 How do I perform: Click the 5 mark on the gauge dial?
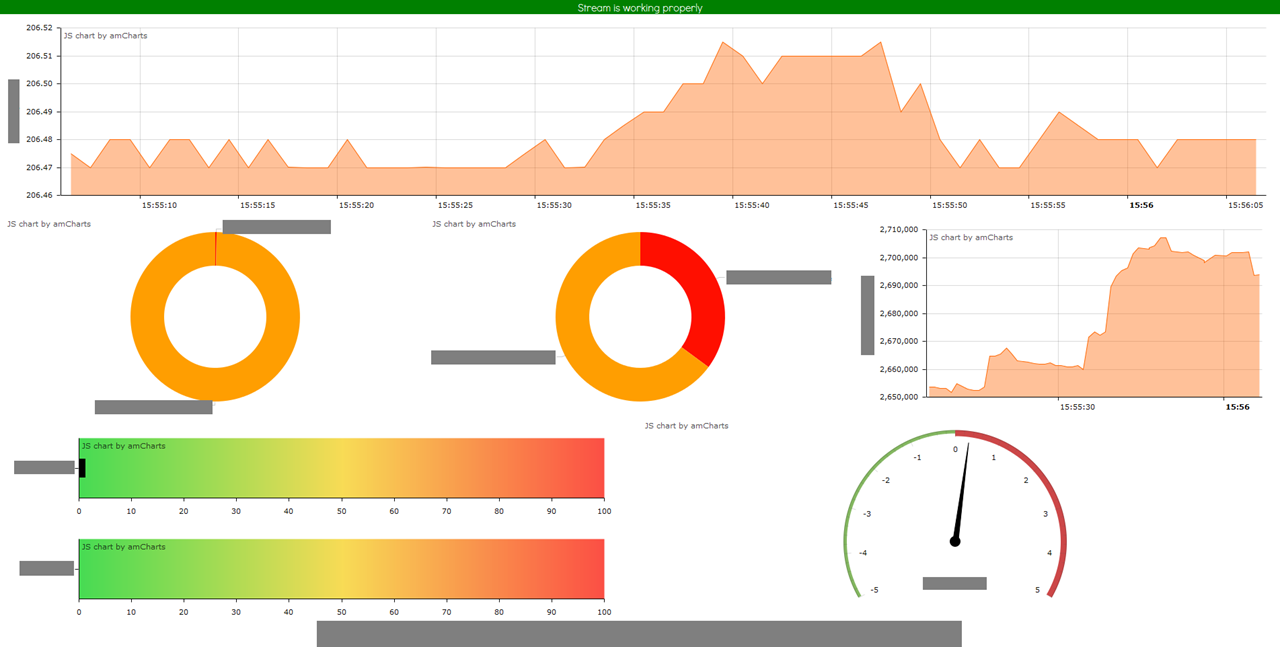coord(1037,590)
